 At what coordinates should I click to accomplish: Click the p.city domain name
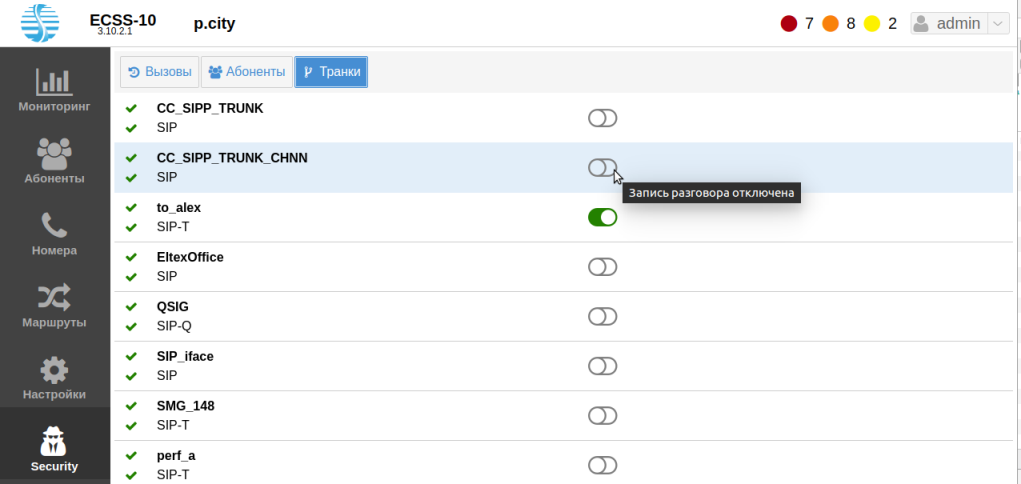(x=214, y=23)
